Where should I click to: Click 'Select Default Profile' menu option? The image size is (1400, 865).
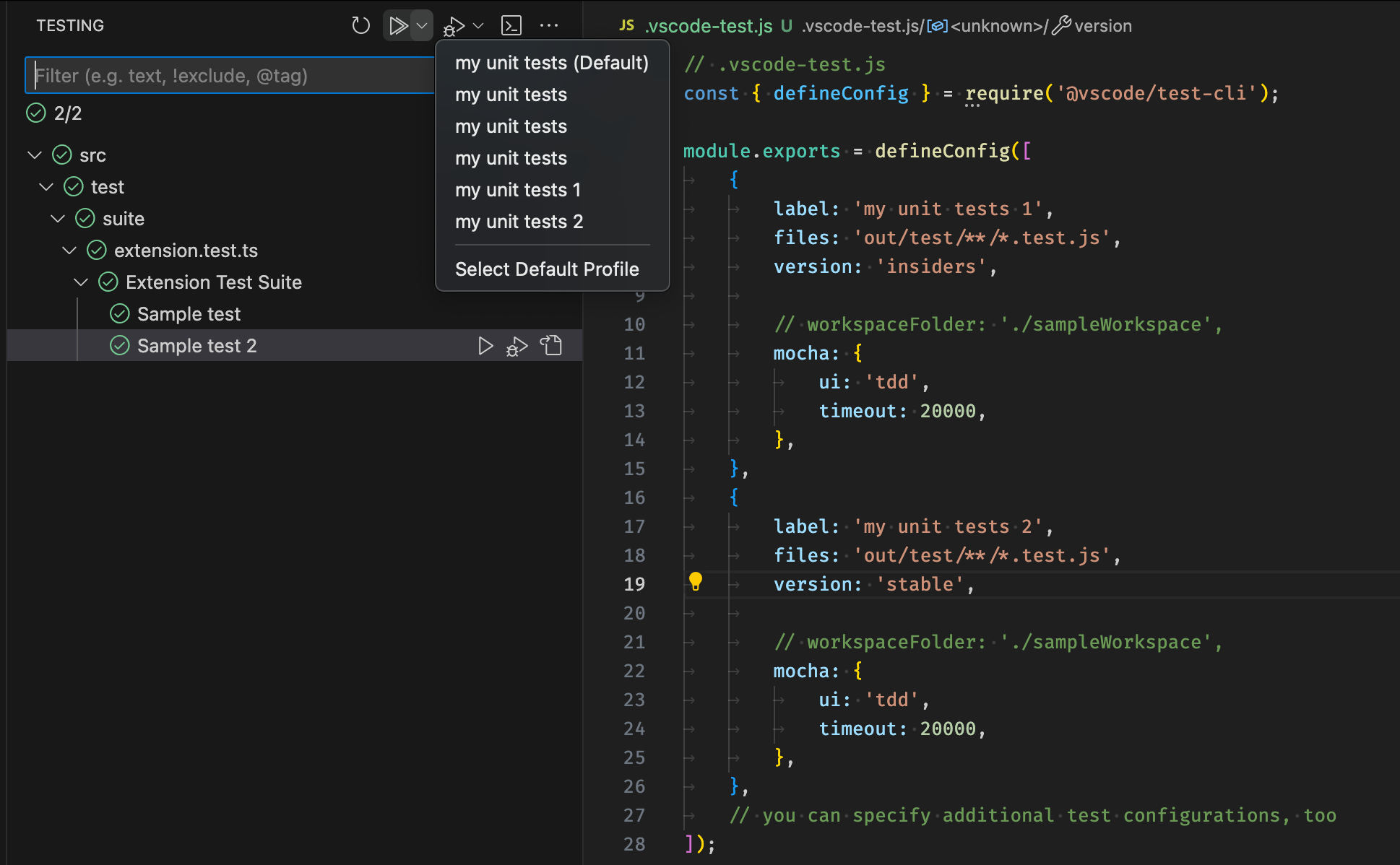coord(547,269)
